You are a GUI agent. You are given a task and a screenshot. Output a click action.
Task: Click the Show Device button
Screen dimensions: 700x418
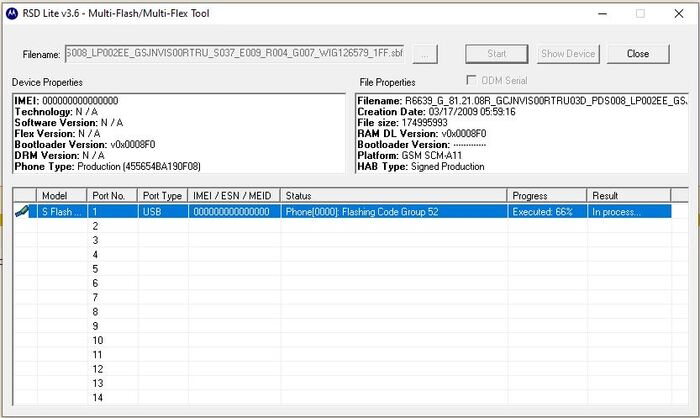click(568, 54)
